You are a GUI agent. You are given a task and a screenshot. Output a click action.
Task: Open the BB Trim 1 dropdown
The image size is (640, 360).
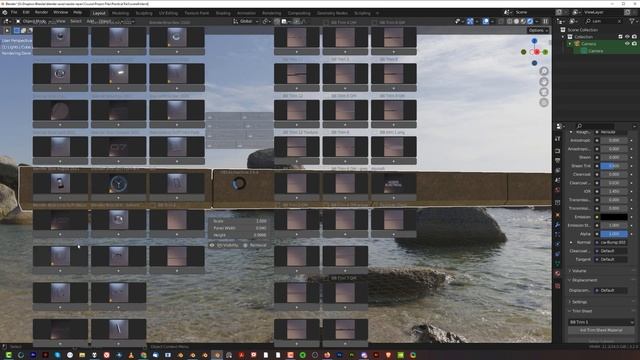[601, 322]
